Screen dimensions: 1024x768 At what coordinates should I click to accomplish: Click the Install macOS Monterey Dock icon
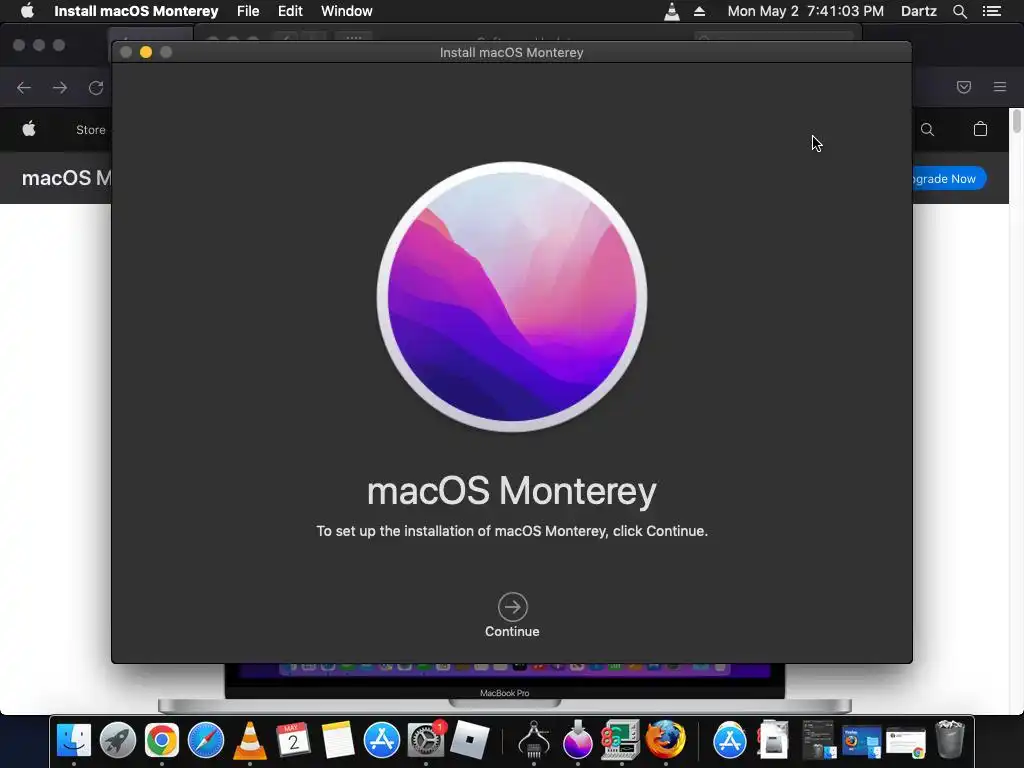[577, 740]
